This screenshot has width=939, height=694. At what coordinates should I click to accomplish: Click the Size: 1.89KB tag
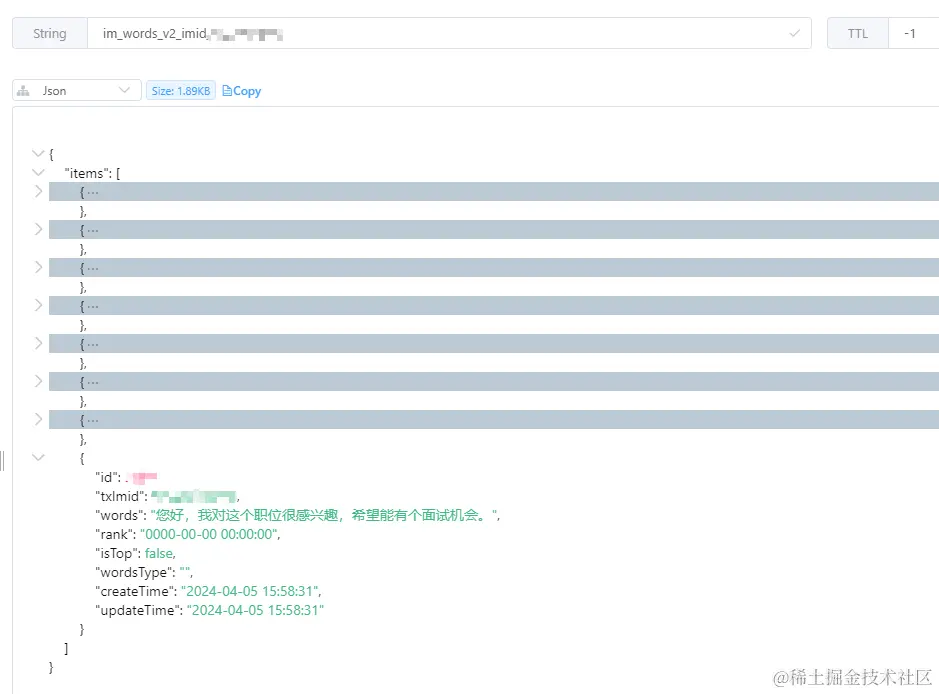[x=181, y=91]
